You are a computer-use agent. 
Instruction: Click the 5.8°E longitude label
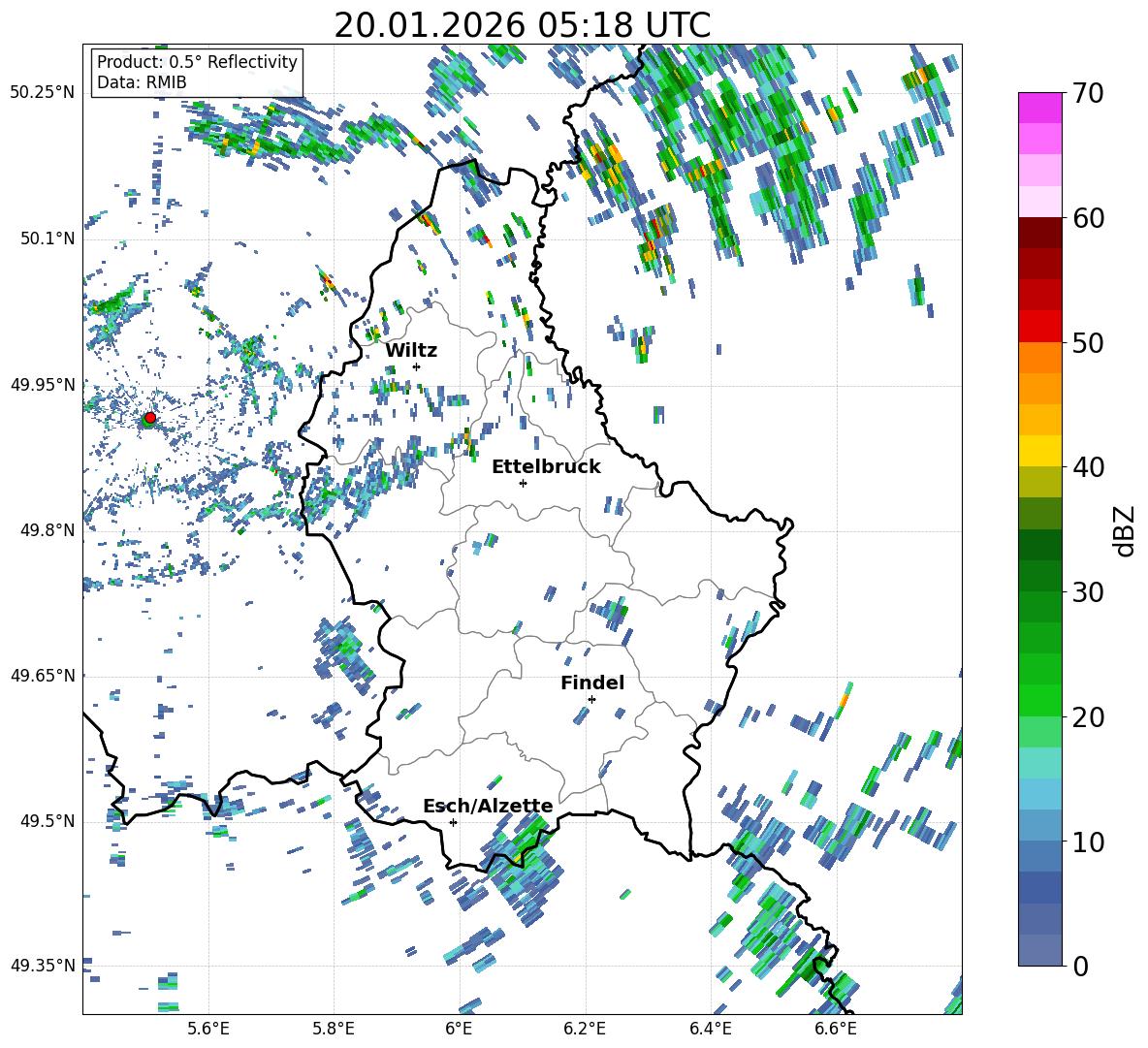tap(334, 1029)
